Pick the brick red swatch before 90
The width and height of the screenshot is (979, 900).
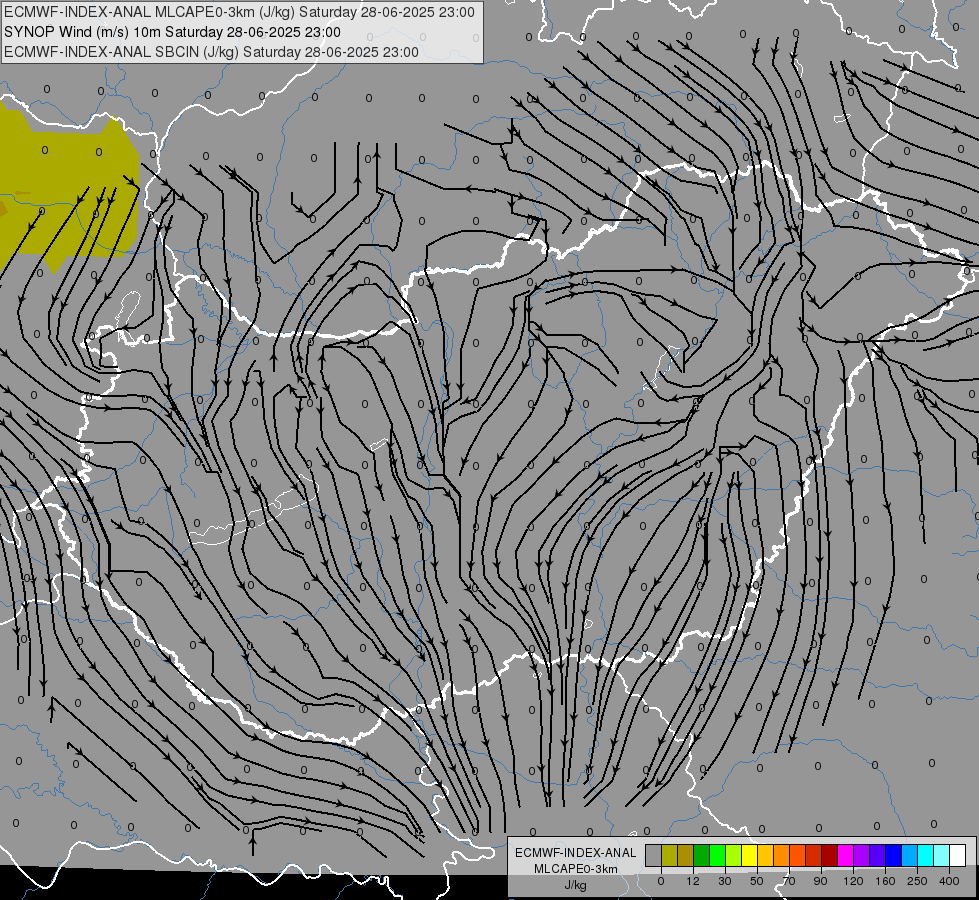(x=814, y=855)
